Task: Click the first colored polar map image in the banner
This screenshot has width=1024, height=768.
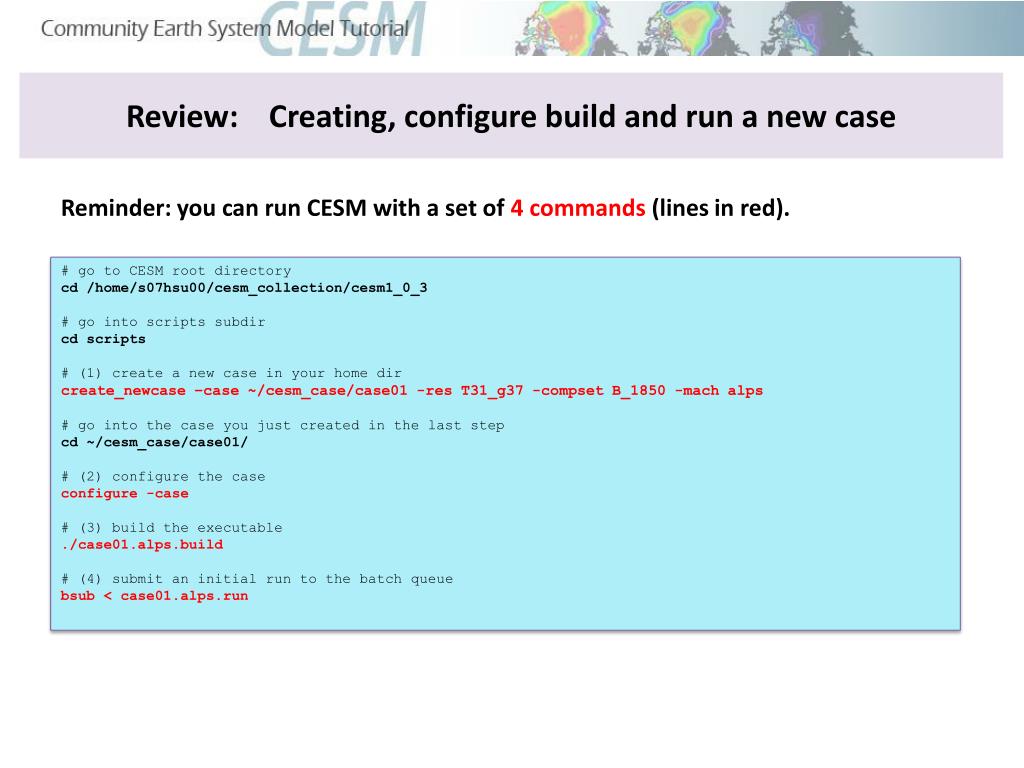Action: coord(568,28)
